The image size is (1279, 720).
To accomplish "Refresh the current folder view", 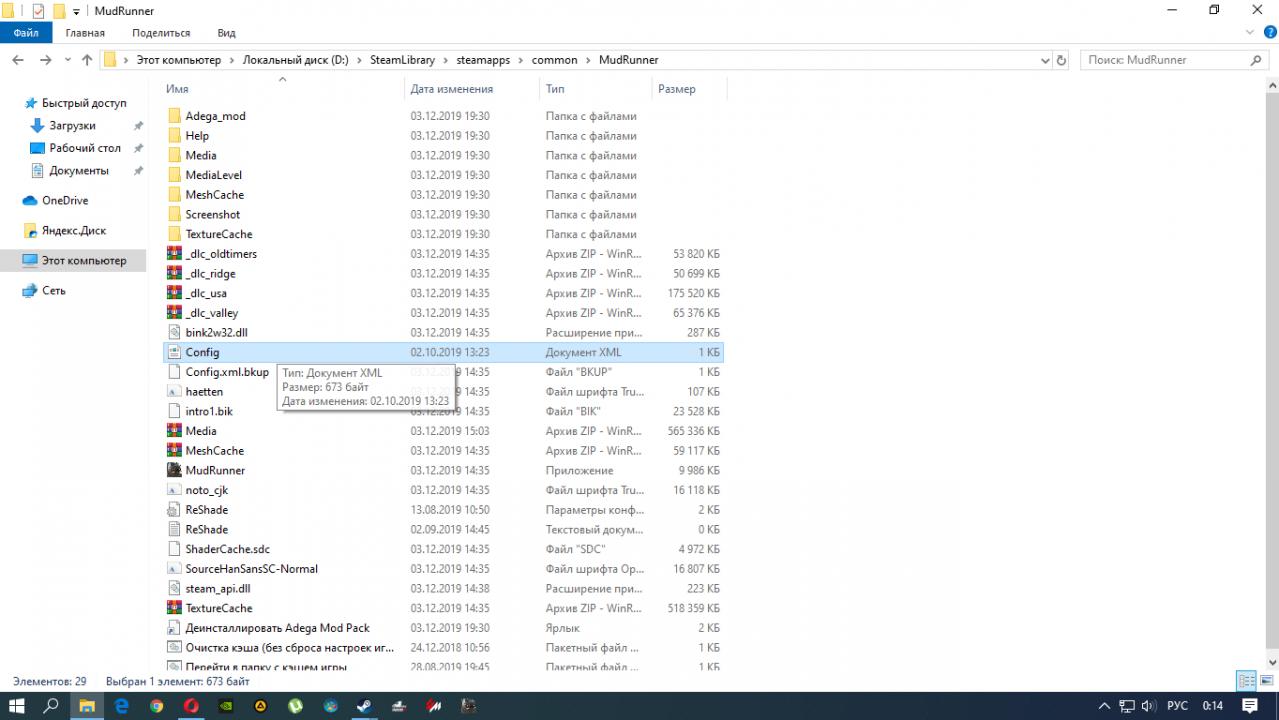I will [x=1061, y=60].
